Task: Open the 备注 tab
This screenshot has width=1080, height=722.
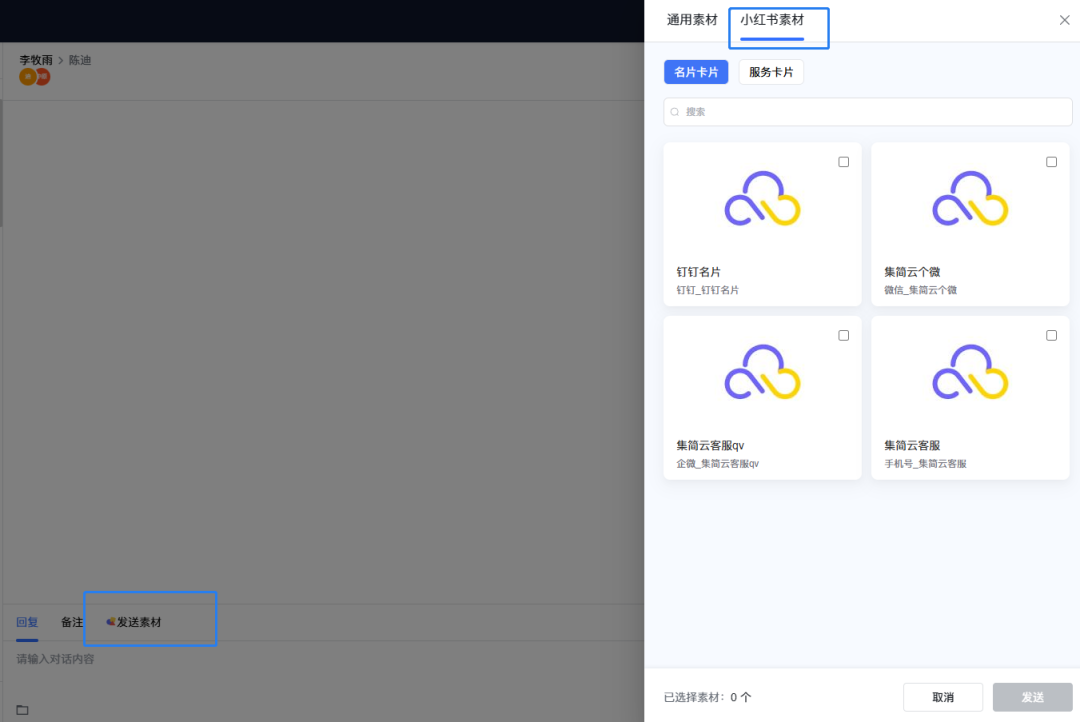Action: (72, 622)
